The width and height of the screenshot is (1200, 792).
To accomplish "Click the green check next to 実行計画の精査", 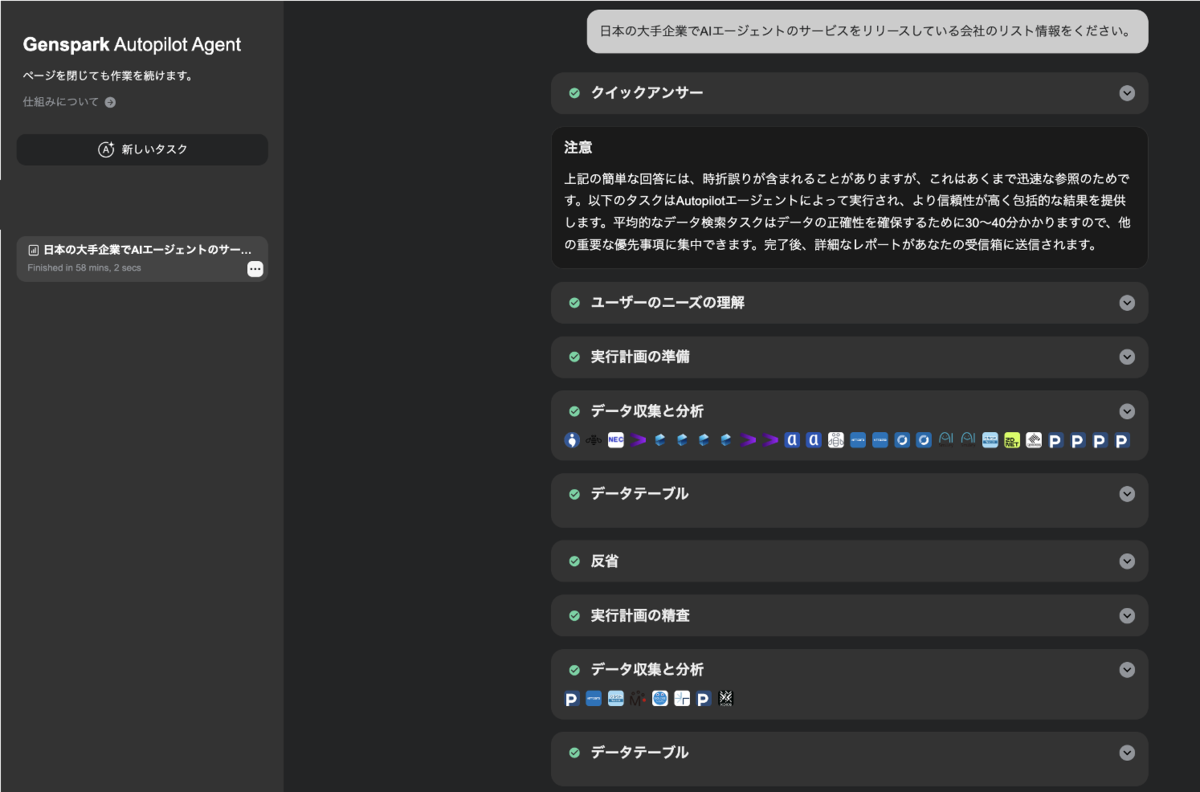I will (575, 616).
